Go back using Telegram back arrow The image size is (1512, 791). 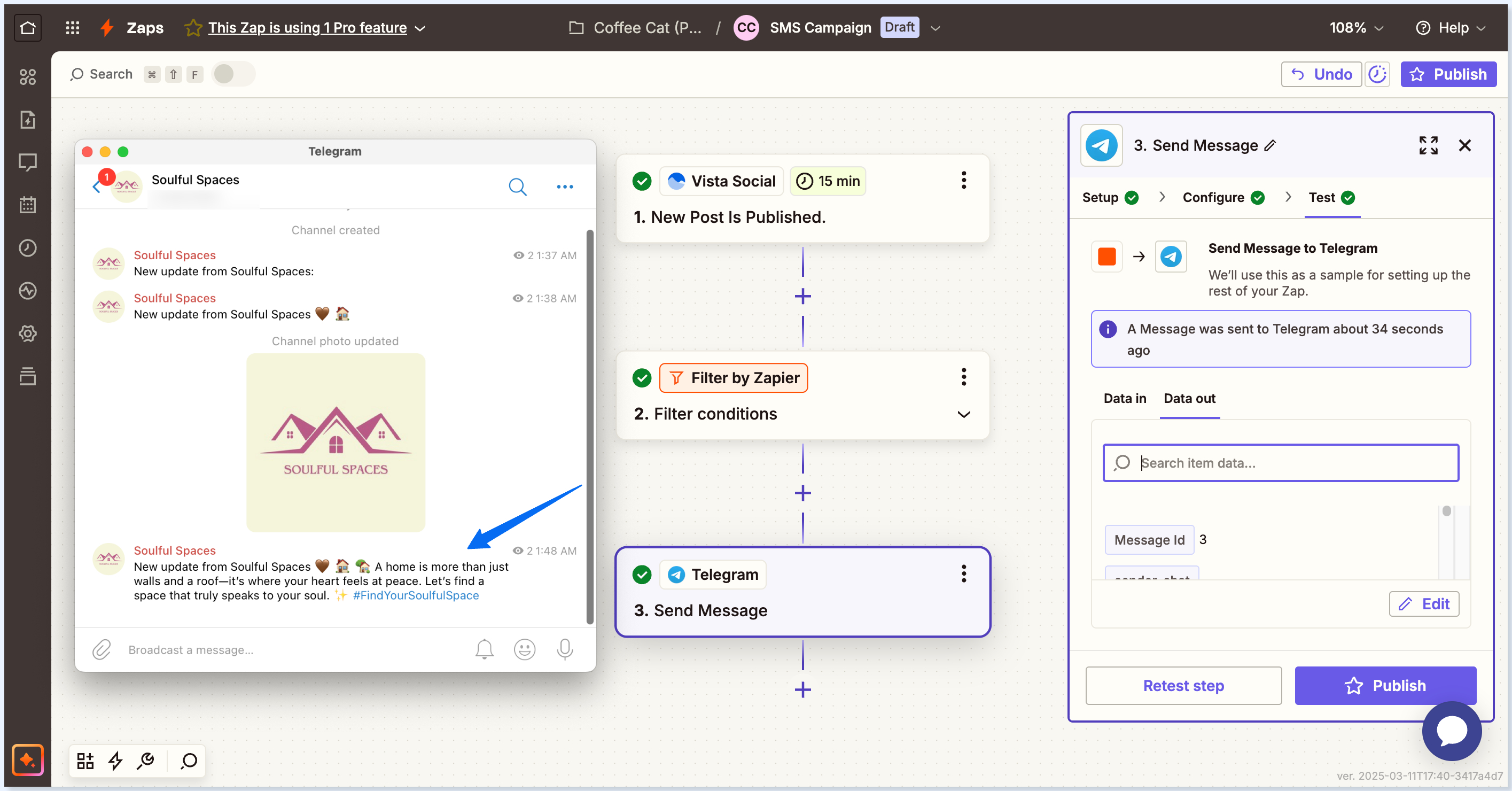click(96, 187)
